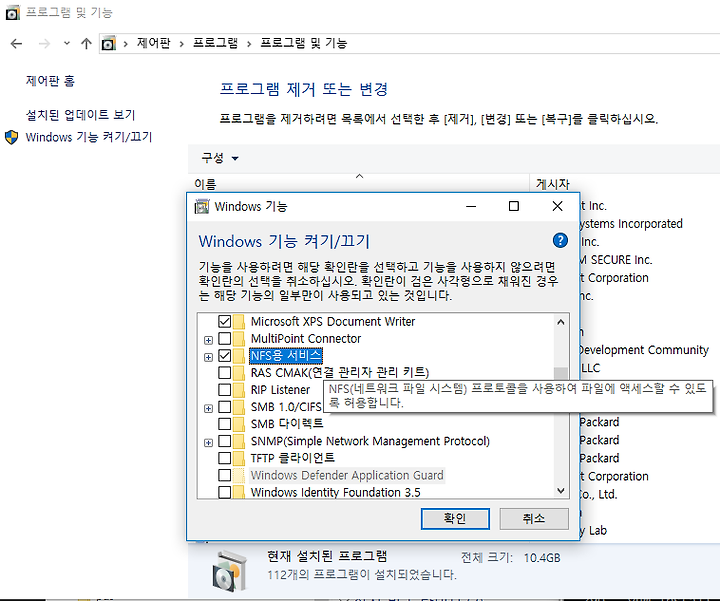Open the 구성 dropdown menu
Image resolution: width=720 pixels, height=601 pixels.
coord(220,158)
